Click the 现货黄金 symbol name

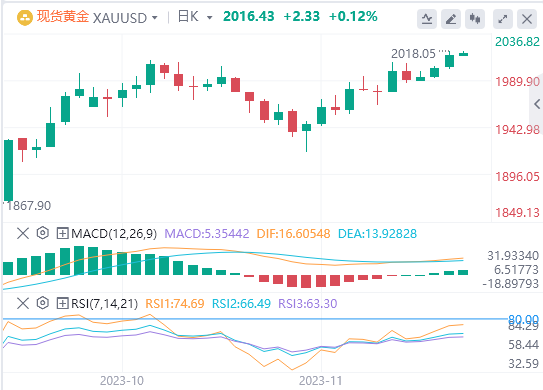click(63, 17)
